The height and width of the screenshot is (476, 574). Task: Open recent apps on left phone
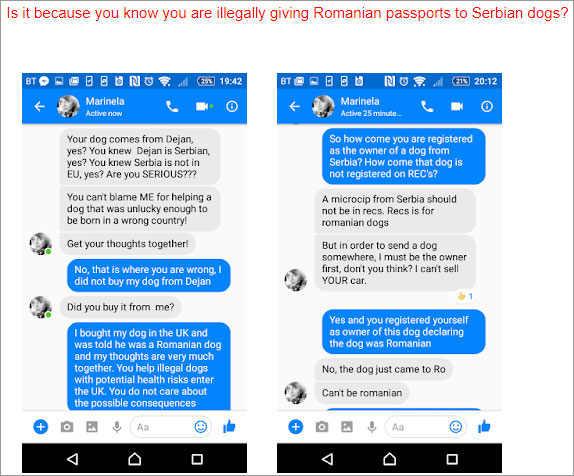pos(197,459)
